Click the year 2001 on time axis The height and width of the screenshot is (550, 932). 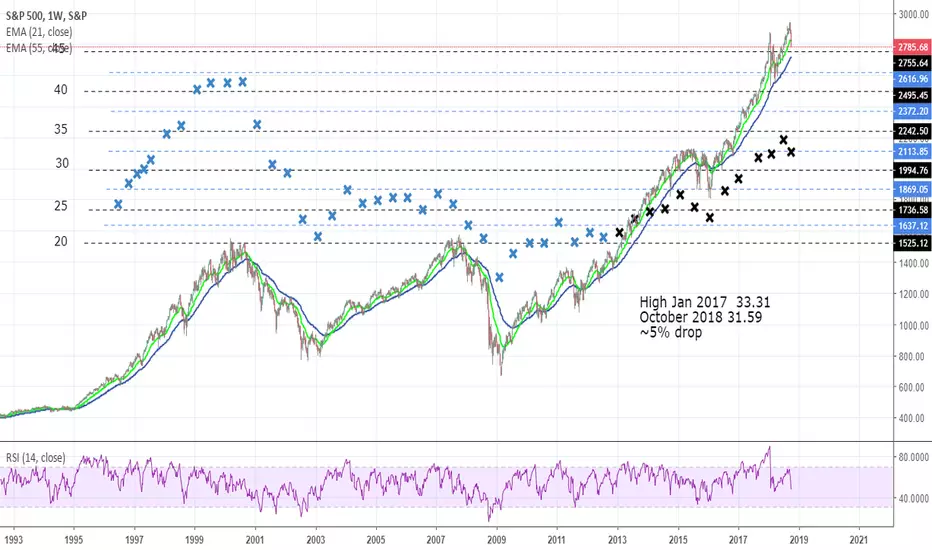[255, 540]
